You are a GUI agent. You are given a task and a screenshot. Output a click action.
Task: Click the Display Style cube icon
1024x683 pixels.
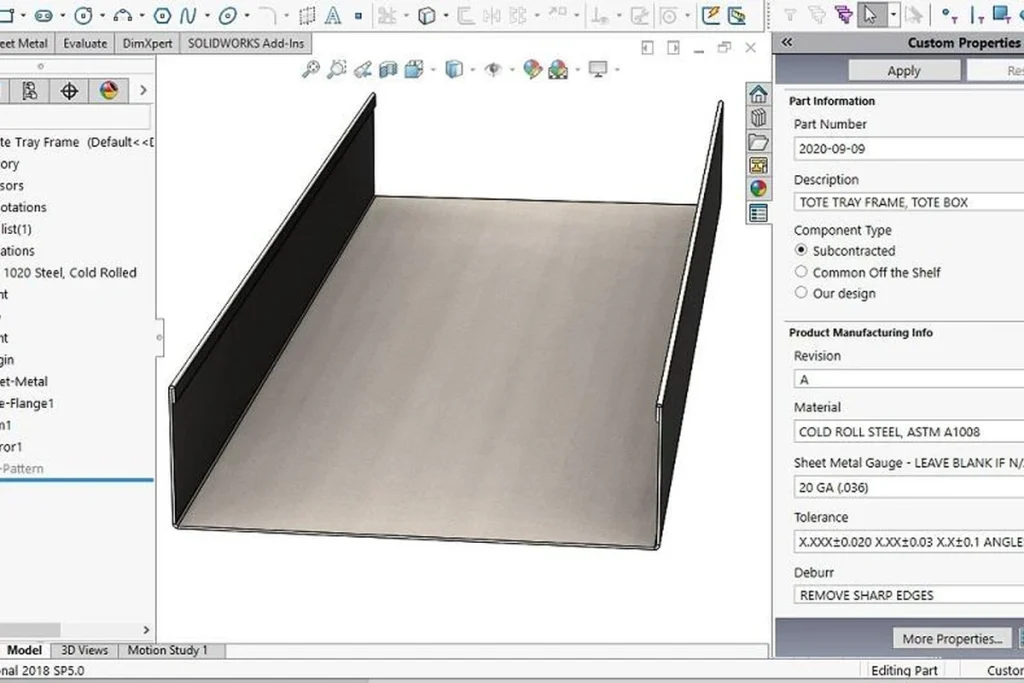(454, 69)
